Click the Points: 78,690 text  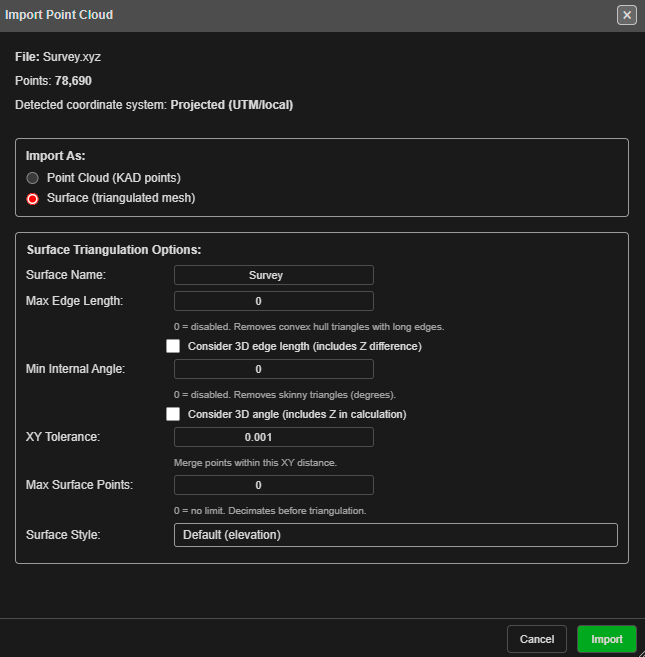click(x=53, y=81)
